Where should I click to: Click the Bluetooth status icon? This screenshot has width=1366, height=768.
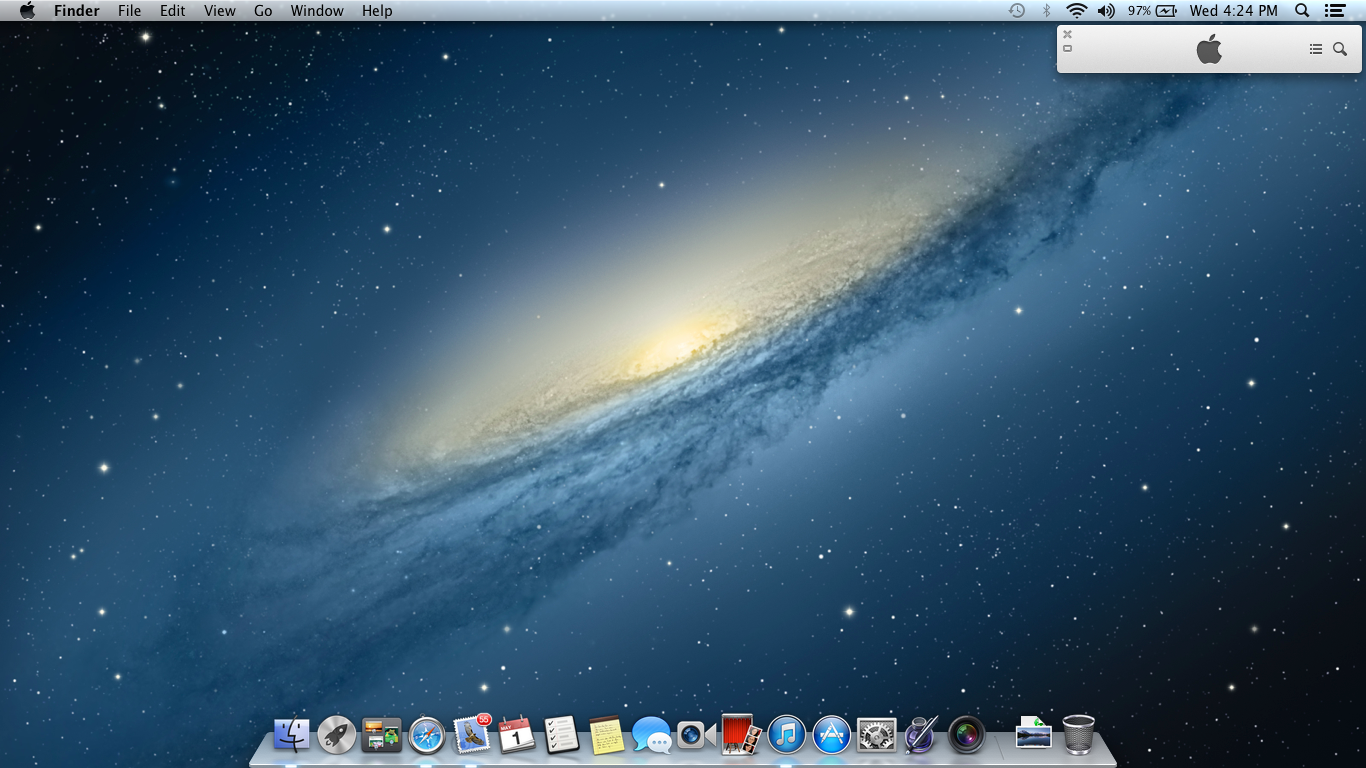click(x=1047, y=11)
